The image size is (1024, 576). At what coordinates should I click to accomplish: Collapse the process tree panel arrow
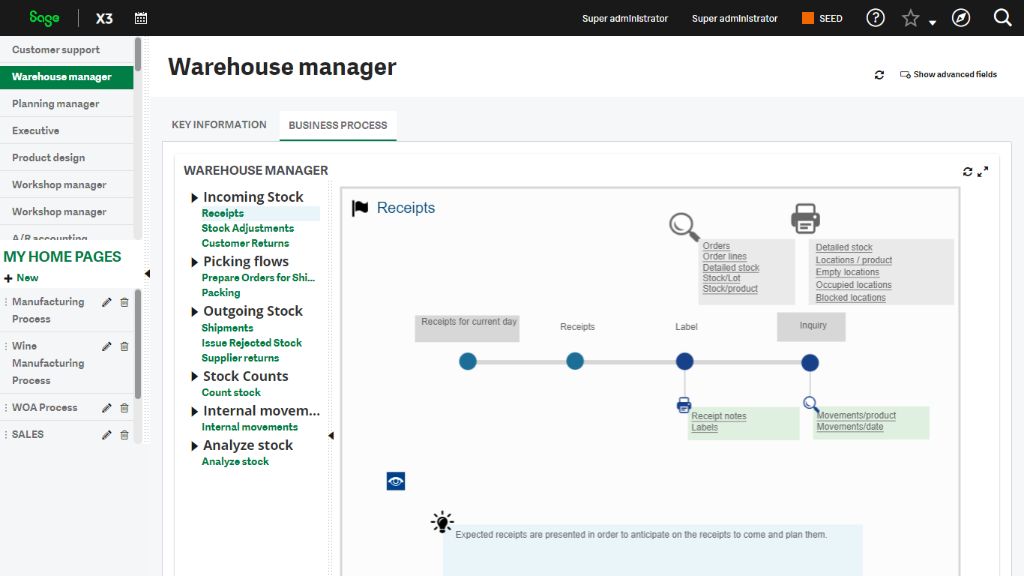tap(330, 436)
